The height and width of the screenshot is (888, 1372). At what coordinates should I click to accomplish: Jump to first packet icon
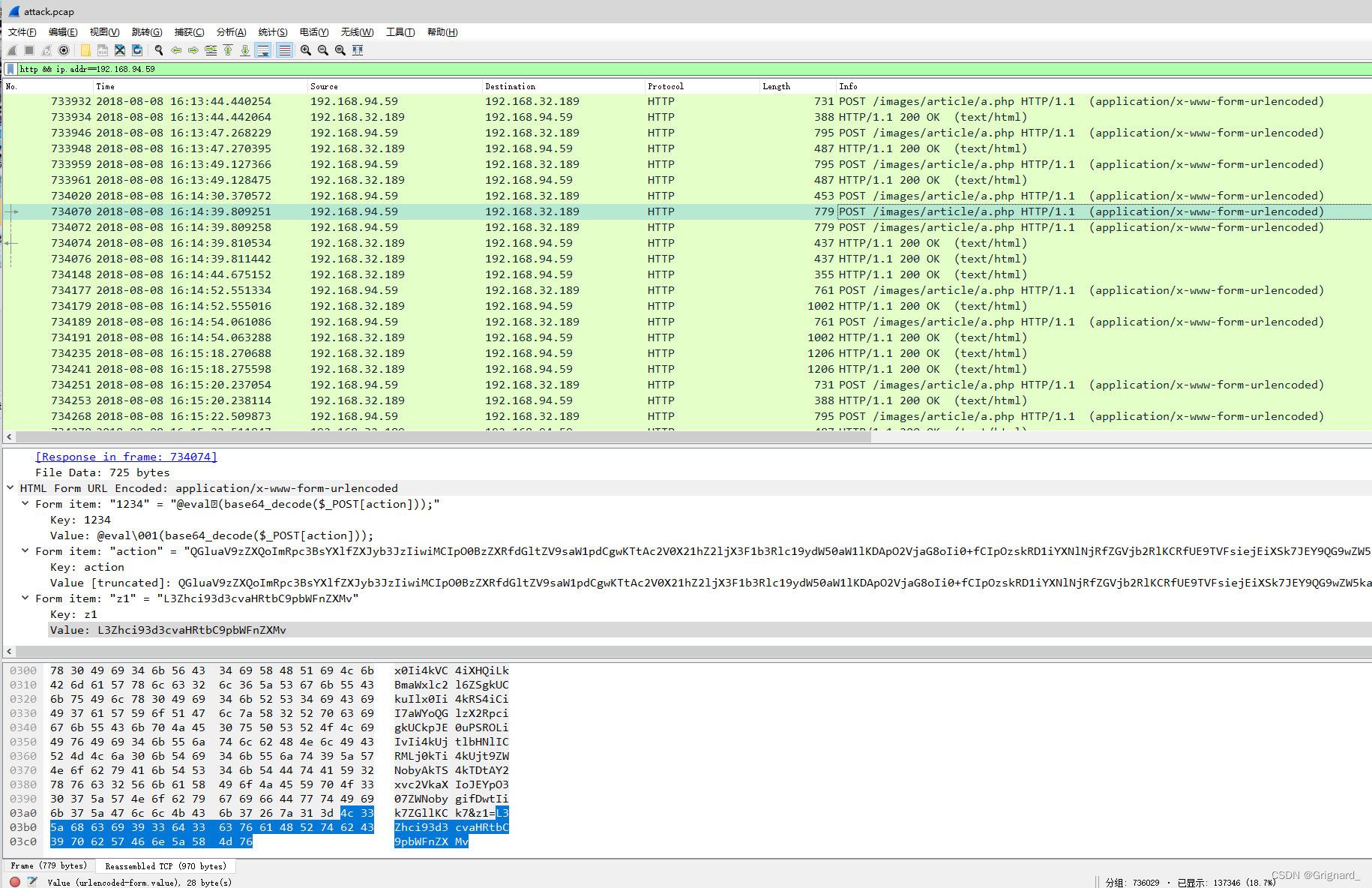(x=228, y=50)
